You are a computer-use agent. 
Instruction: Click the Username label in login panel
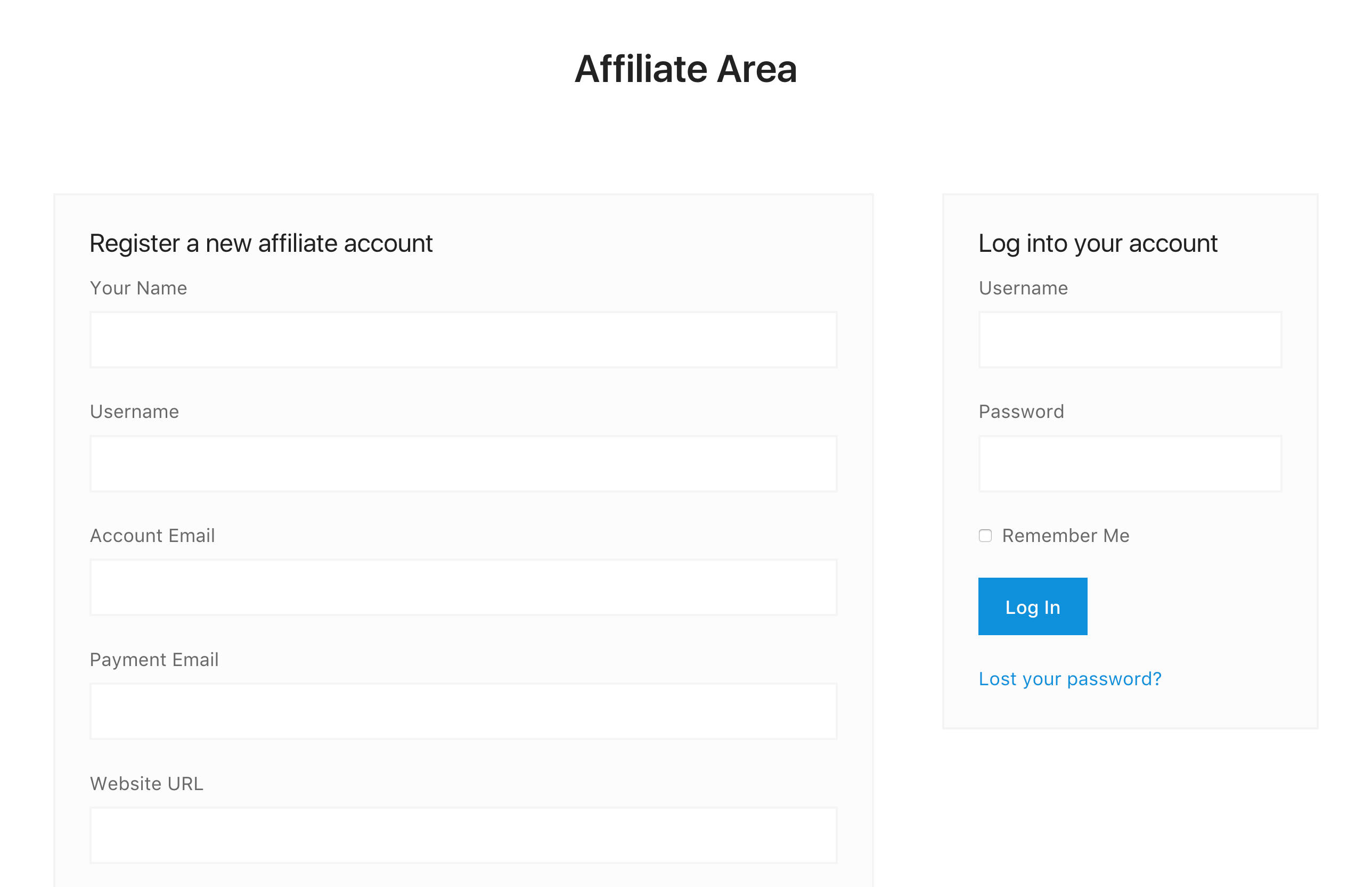1023,288
